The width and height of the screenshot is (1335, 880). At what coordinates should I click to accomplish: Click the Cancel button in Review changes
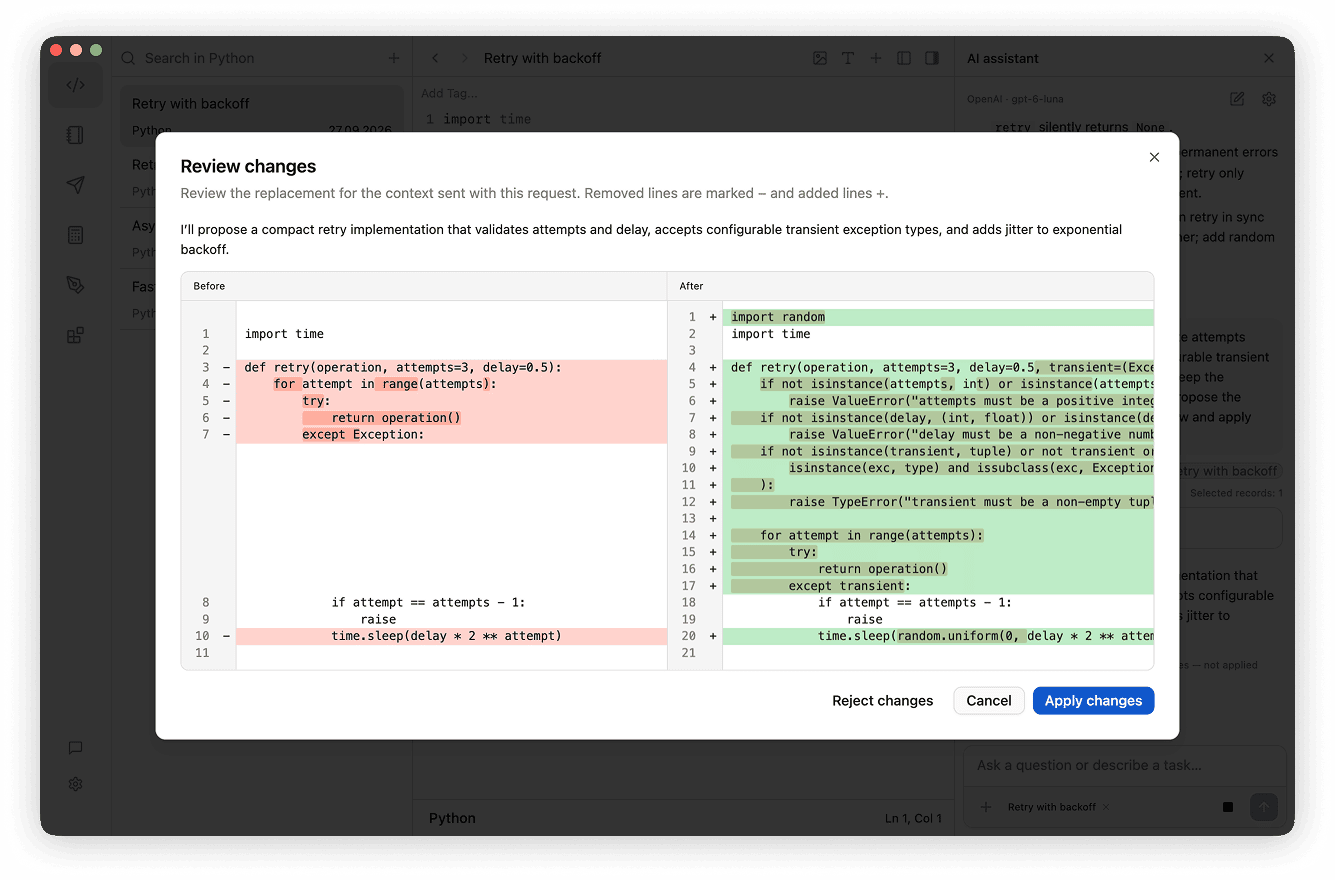(989, 701)
